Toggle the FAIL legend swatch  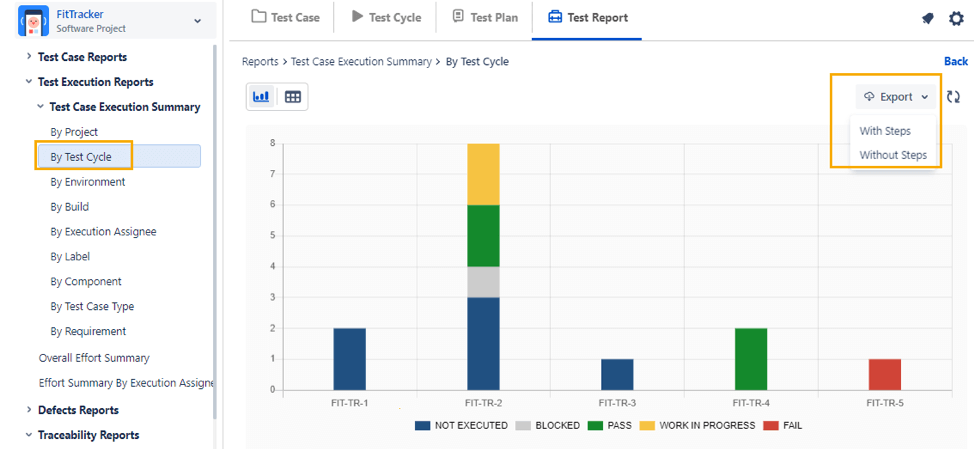[771, 425]
